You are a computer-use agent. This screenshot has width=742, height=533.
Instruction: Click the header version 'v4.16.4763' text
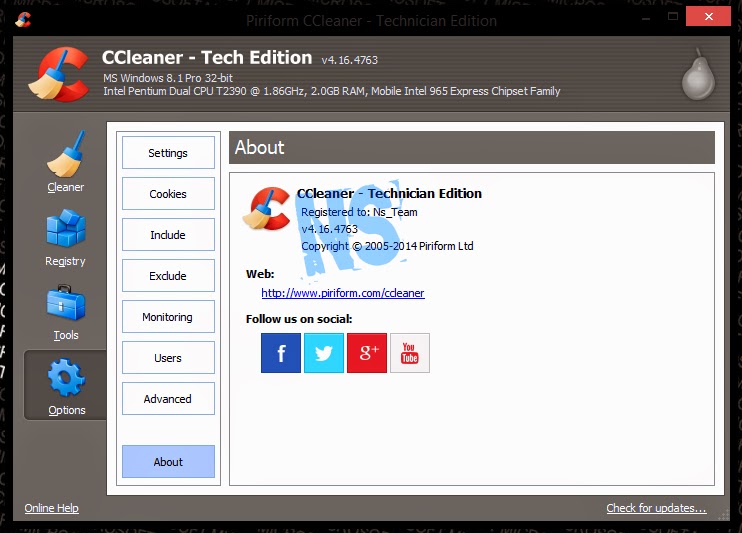(350, 60)
